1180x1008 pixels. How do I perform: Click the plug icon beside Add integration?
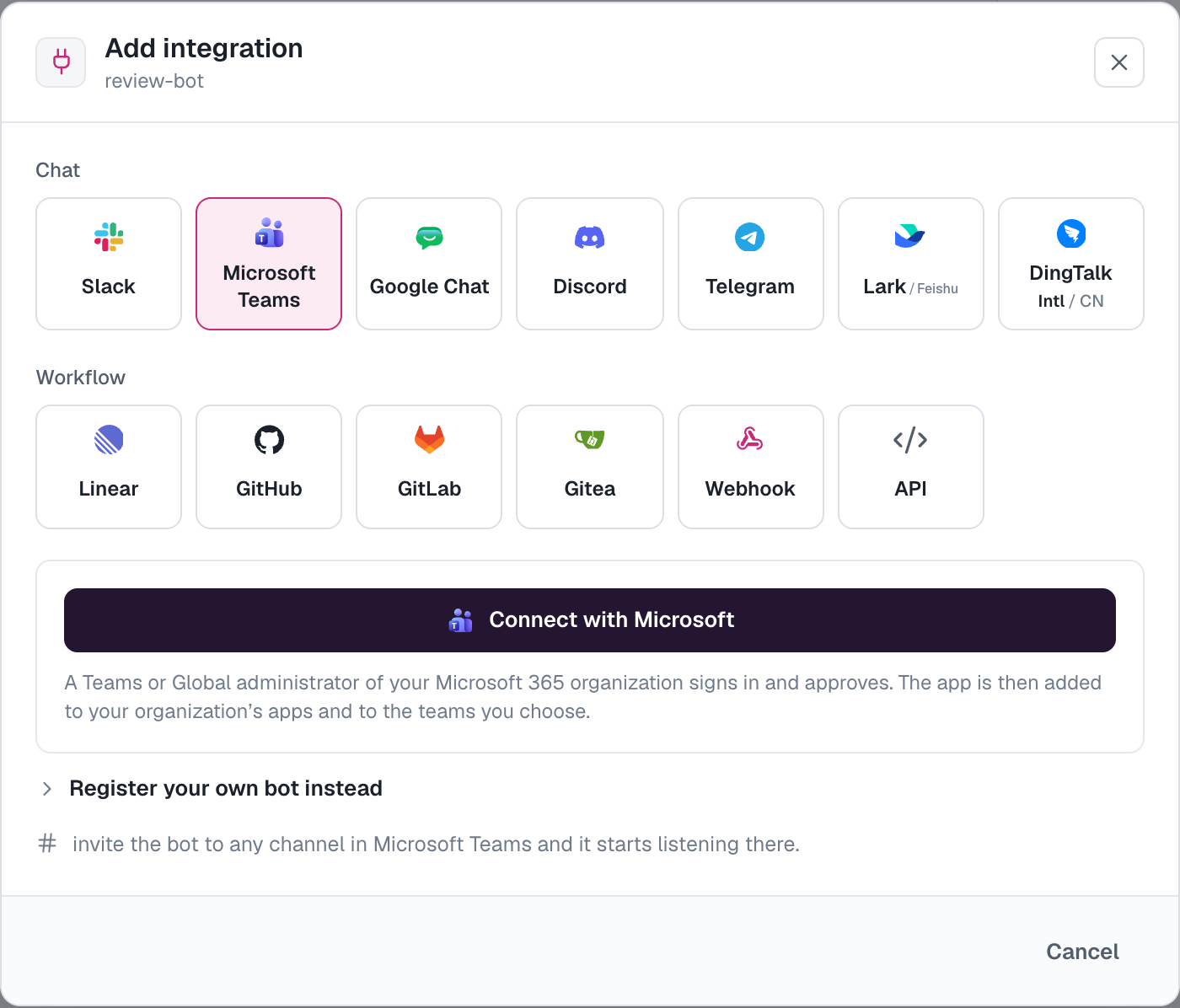(x=61, y=62)
